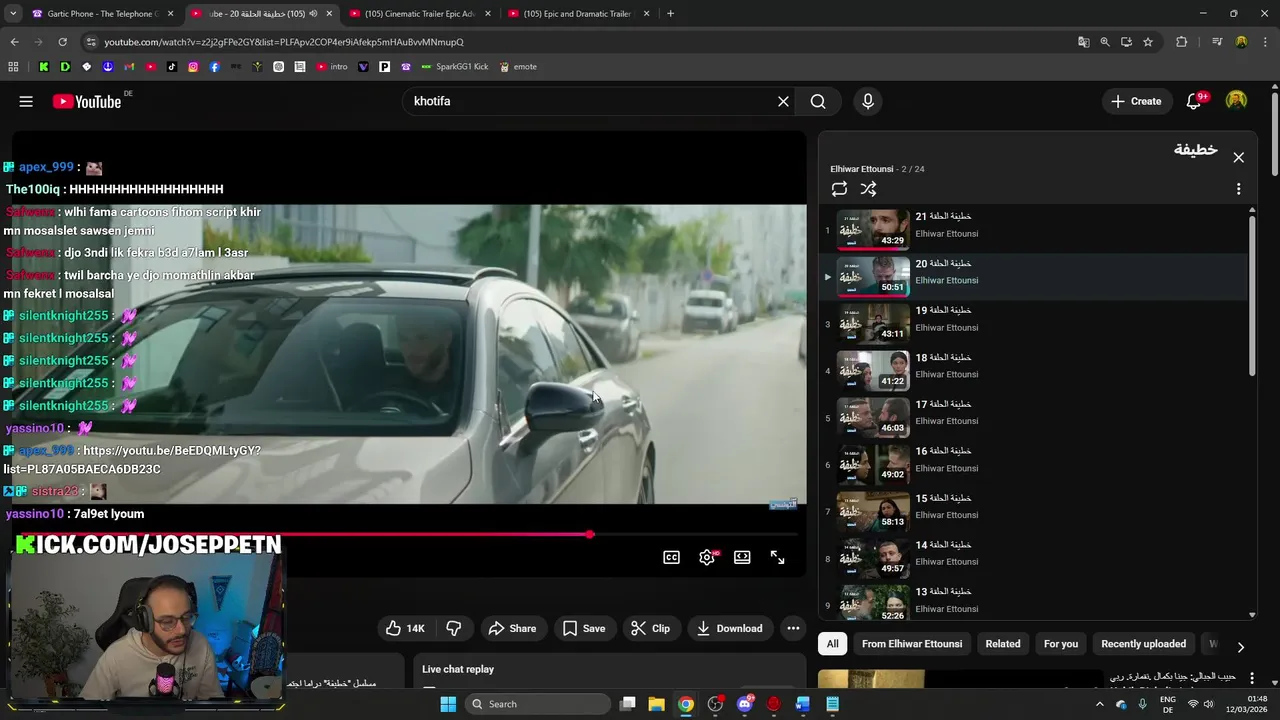Open Chrome media controls icon
The height and width of the screenshot is (720, 1280).
pos(1217,42)
